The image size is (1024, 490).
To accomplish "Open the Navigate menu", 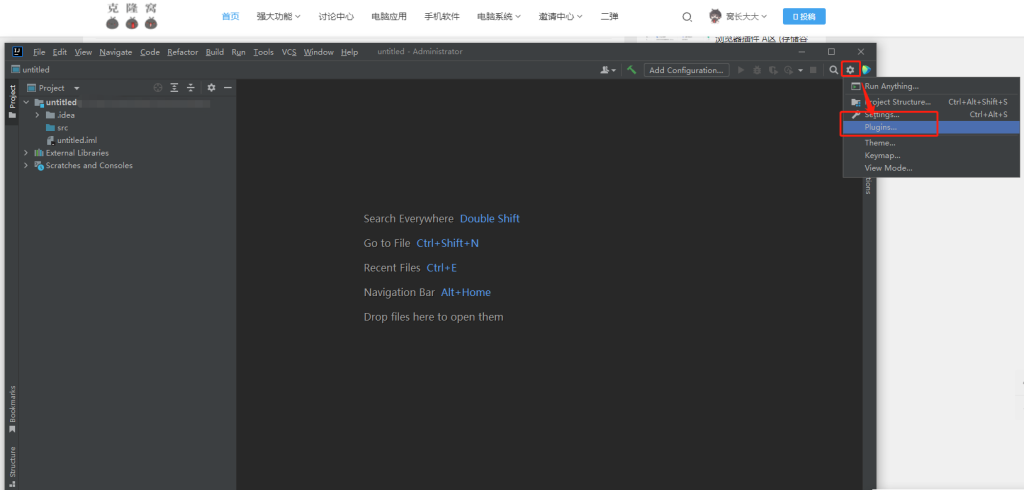I will click(x=116, y=52).
